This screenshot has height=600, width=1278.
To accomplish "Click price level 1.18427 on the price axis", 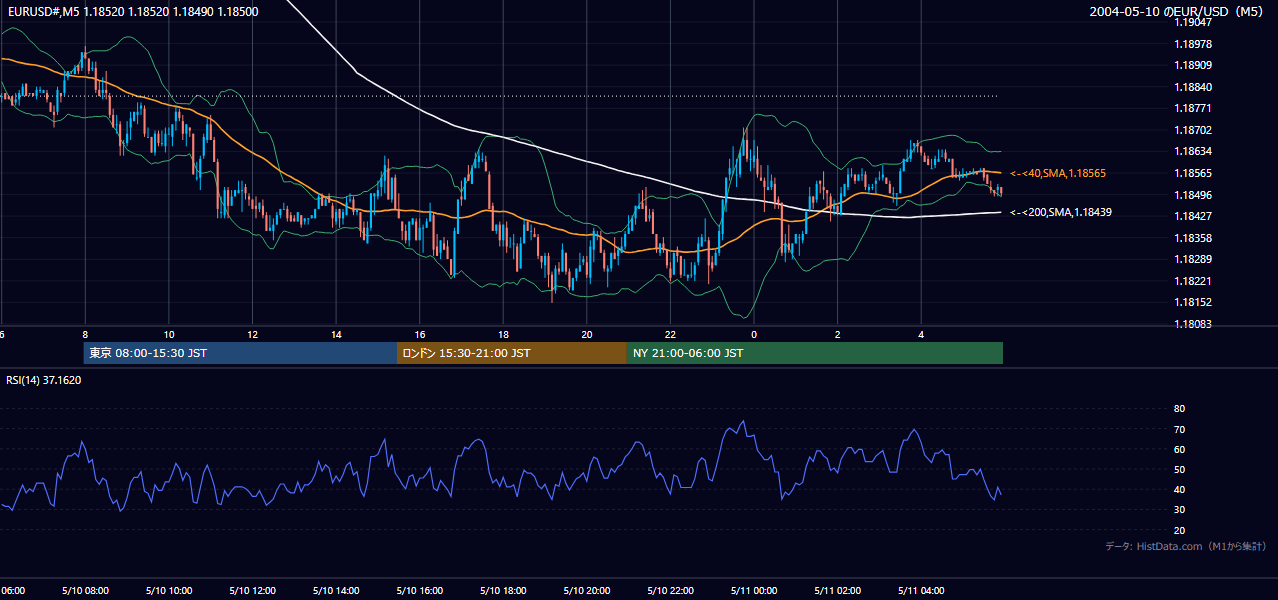I will pos(1192,216).
